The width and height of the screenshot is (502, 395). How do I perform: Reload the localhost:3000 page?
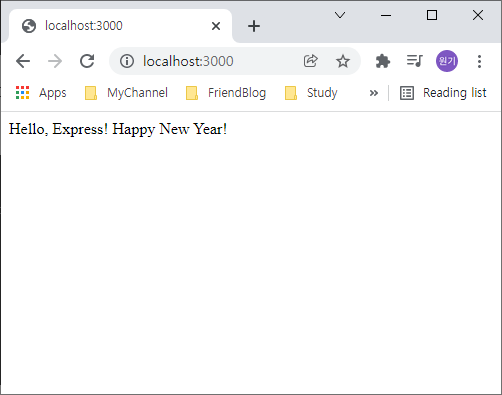pos(87,61)
